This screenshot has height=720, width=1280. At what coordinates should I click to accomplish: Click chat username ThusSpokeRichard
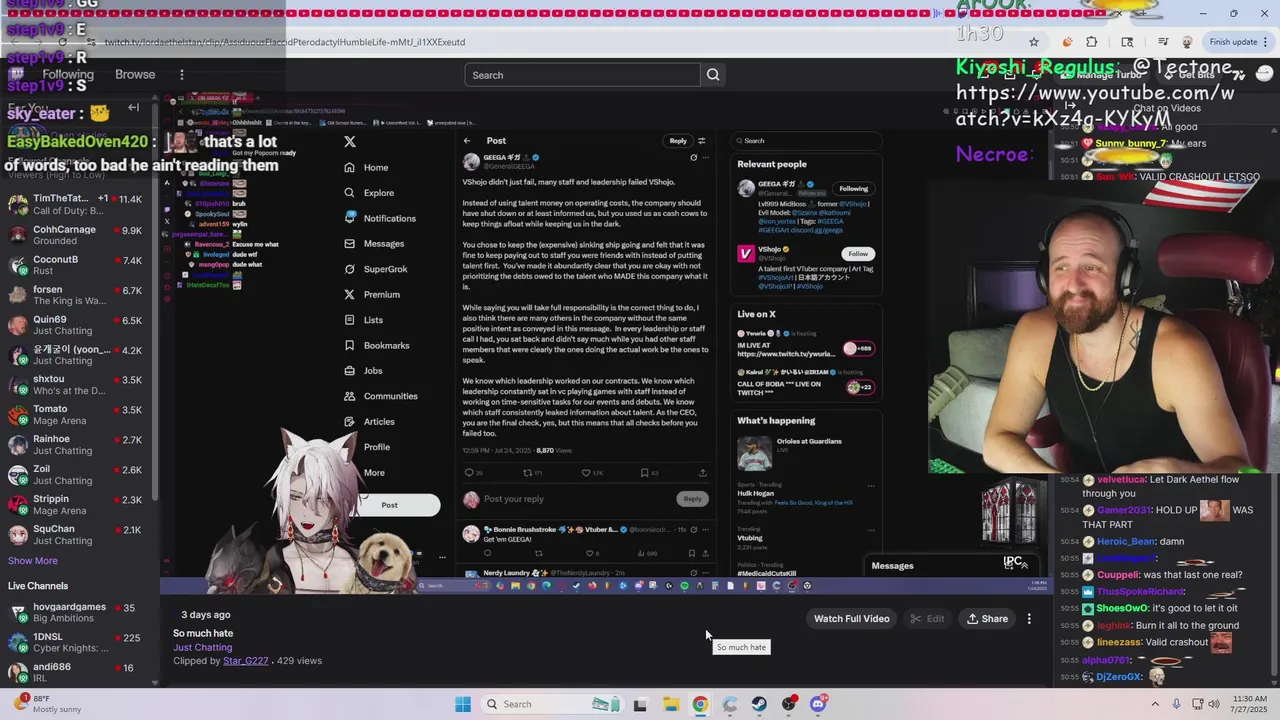[1139, 592]
